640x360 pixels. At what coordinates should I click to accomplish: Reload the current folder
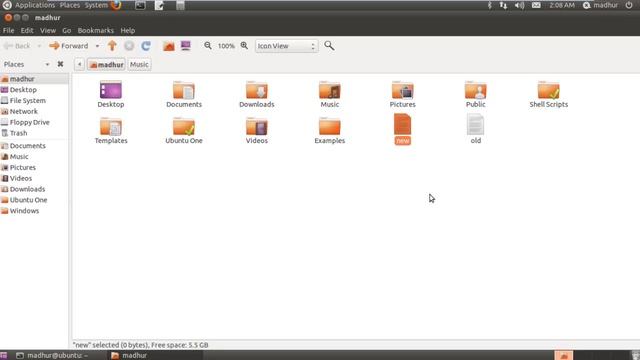[x=146, y=46]
